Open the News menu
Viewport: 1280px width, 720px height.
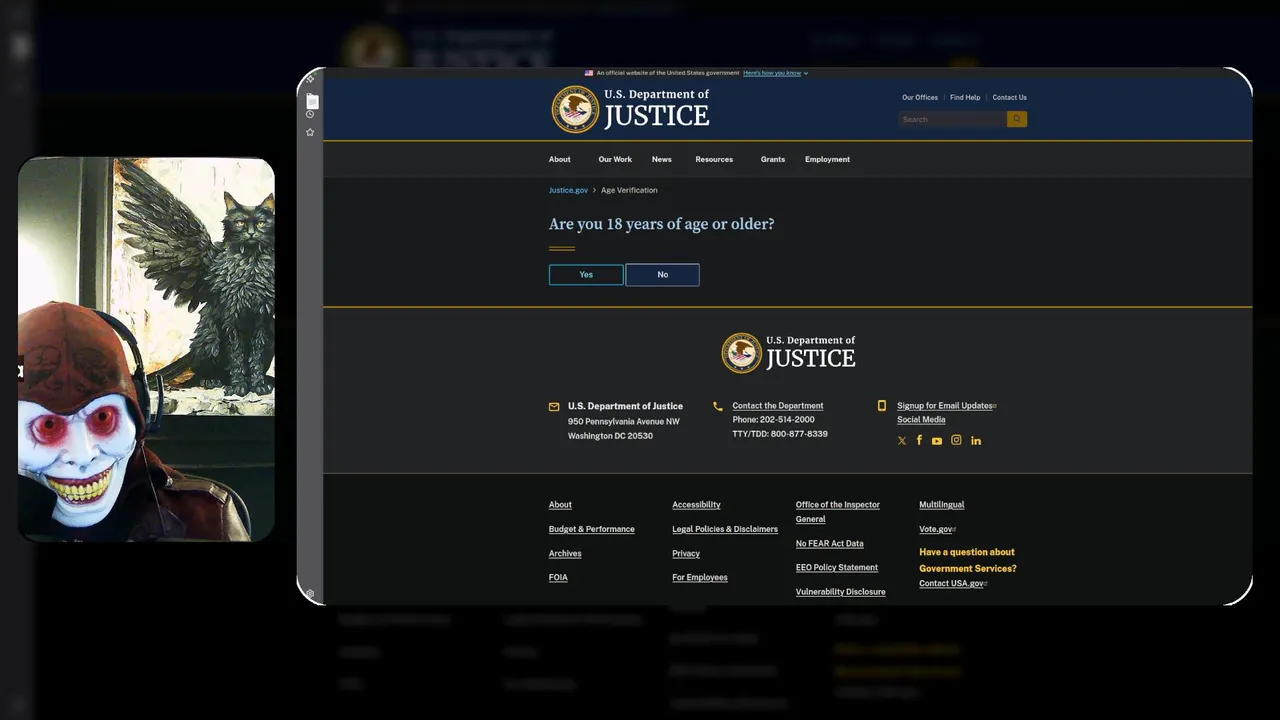click(662, 159)
